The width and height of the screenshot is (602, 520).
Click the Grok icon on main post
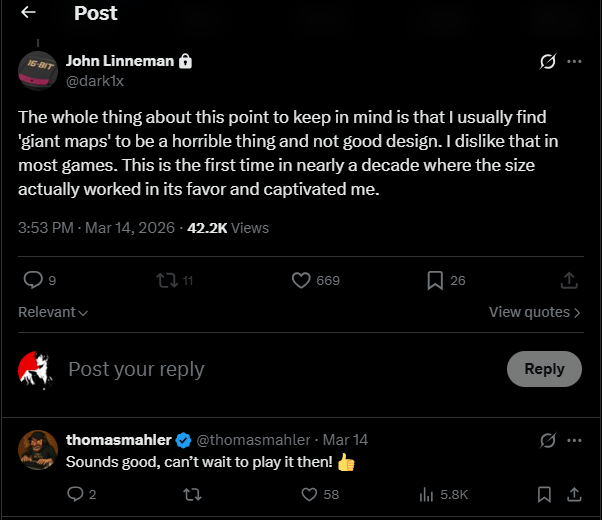(x=547, y=61)
